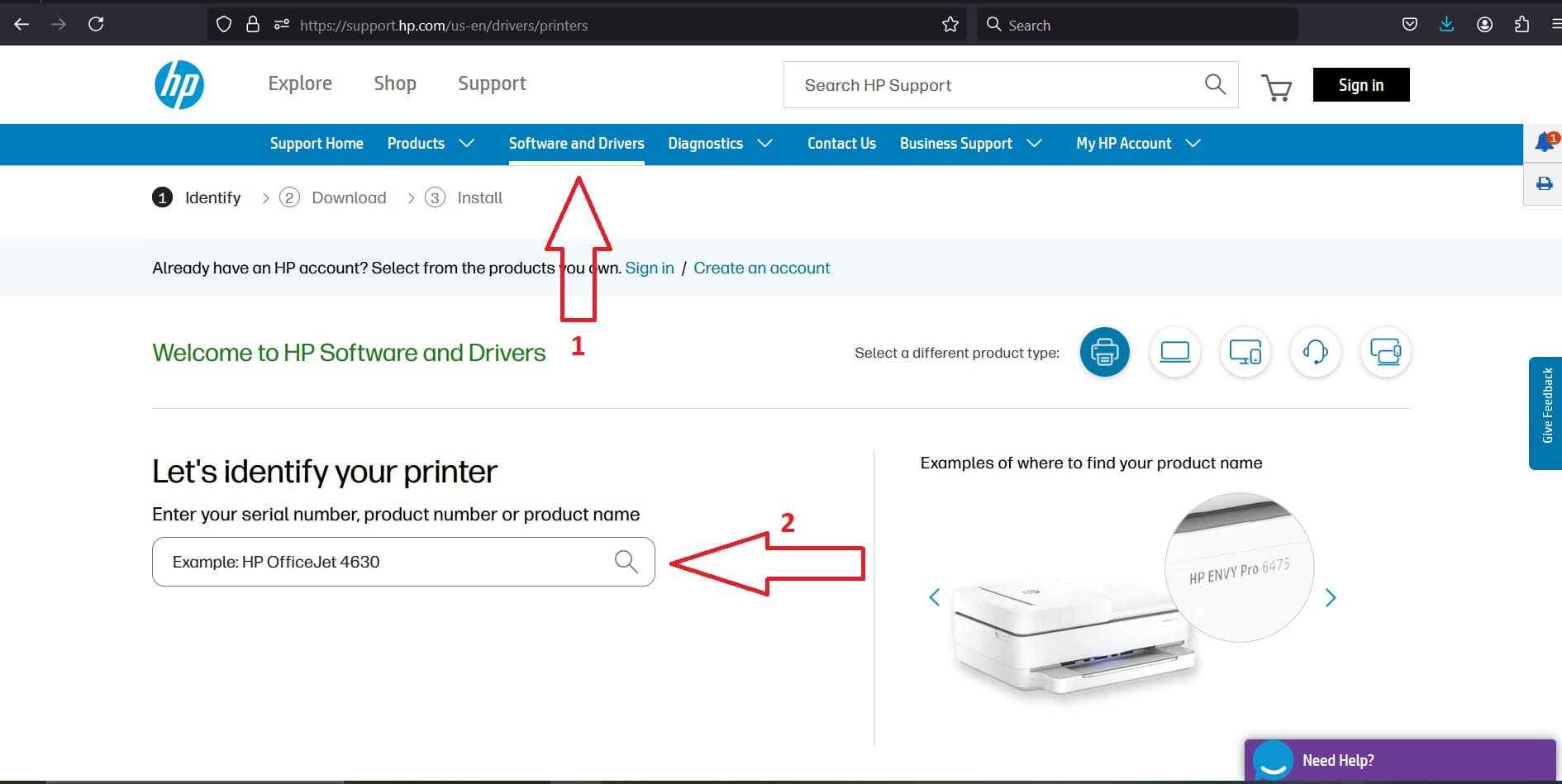The height and width of the screenshot is (784, 1562).
Task: Open the Give Feedback side tab
Action: pos(1545,413)
